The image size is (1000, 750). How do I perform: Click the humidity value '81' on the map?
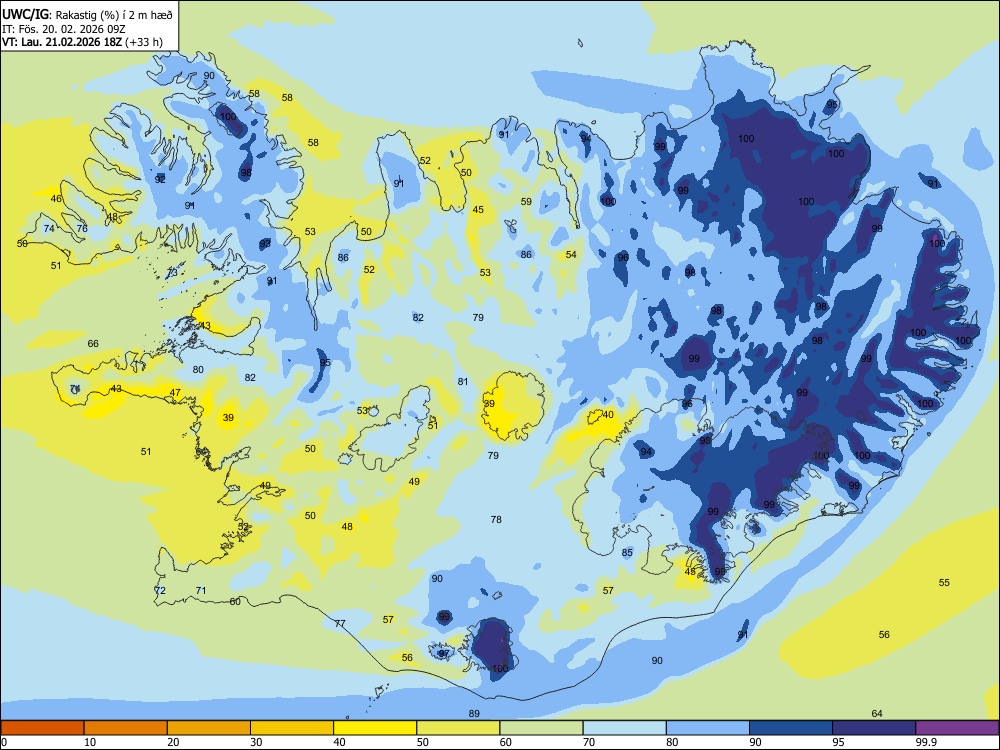tap(463, 381)
